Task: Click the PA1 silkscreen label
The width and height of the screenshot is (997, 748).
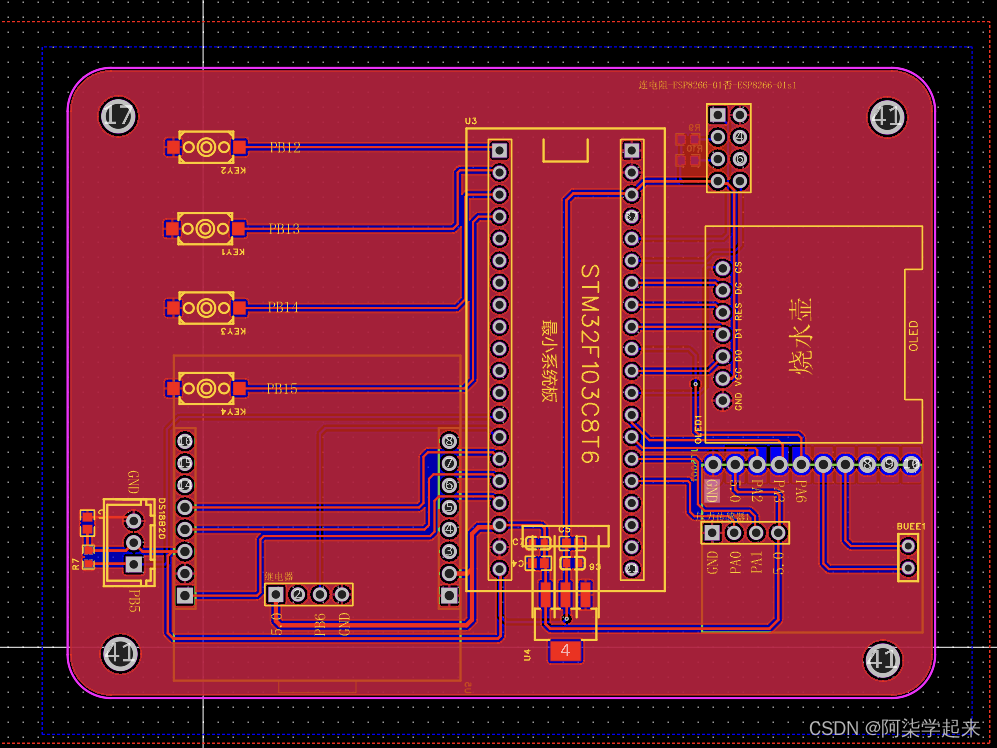Action: point(756,562)
